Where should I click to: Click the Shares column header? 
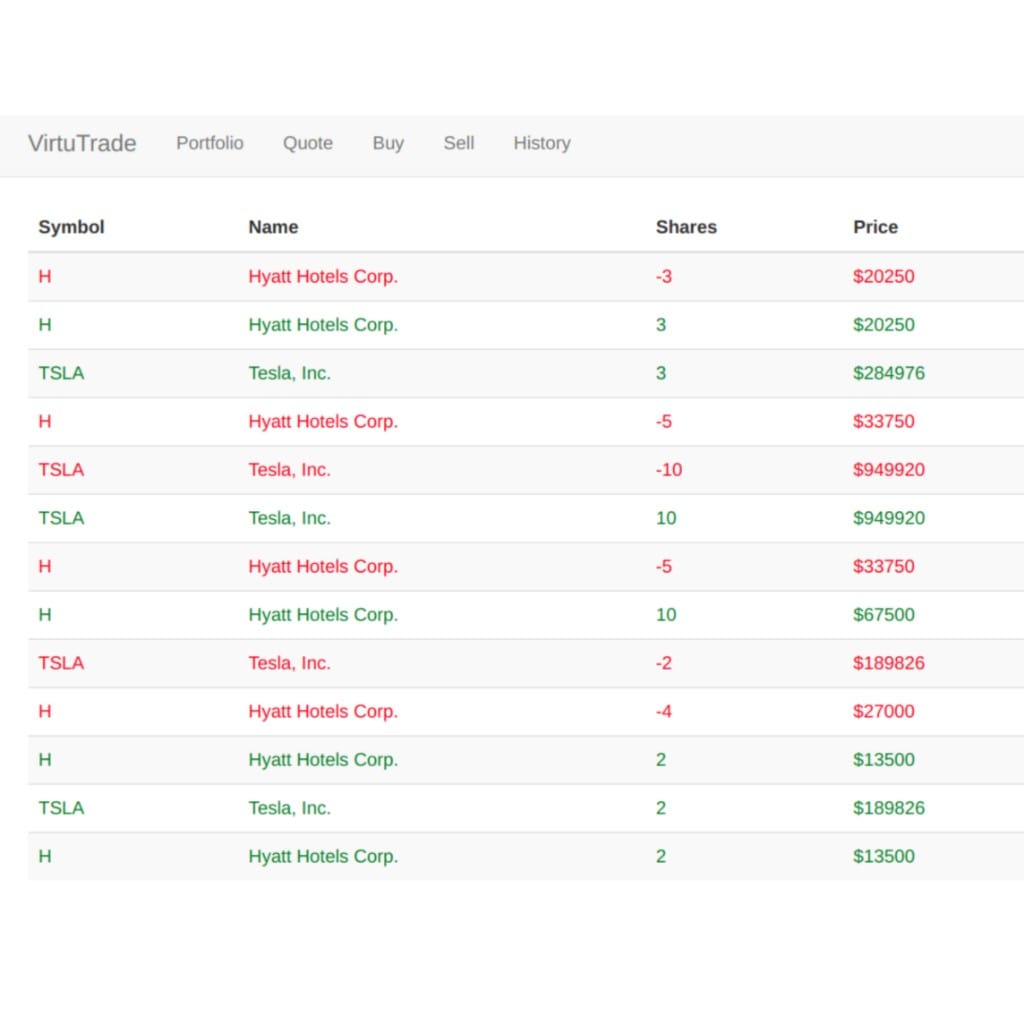click(x=686, y=227)
